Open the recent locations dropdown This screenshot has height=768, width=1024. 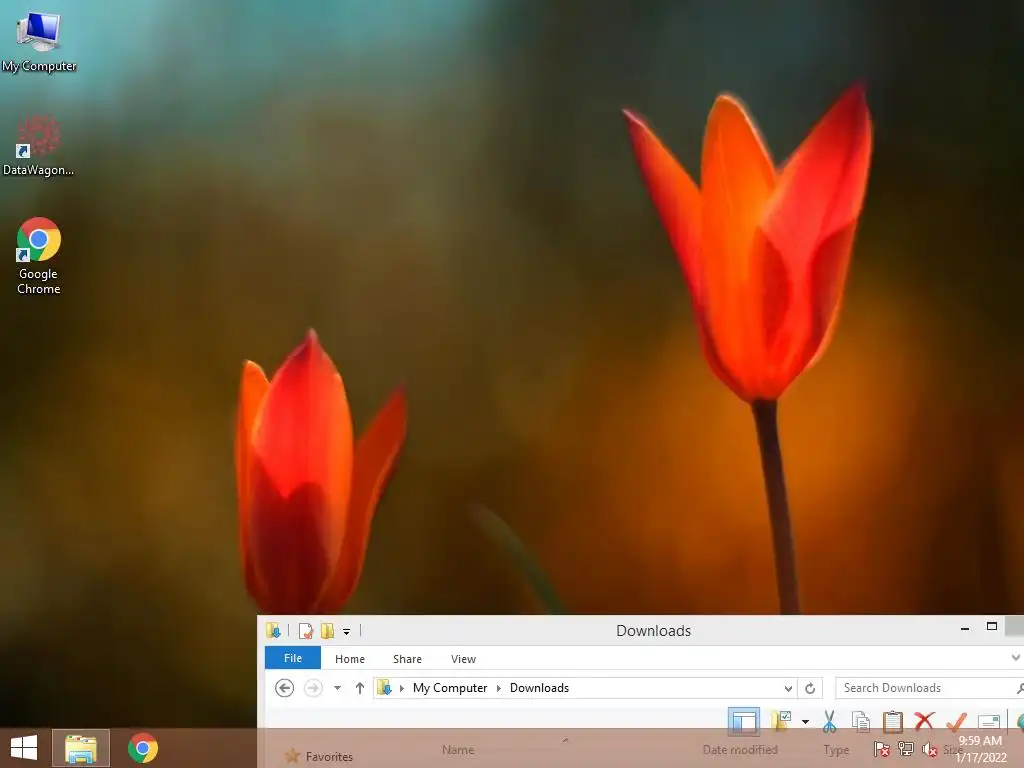coord(338,688)
